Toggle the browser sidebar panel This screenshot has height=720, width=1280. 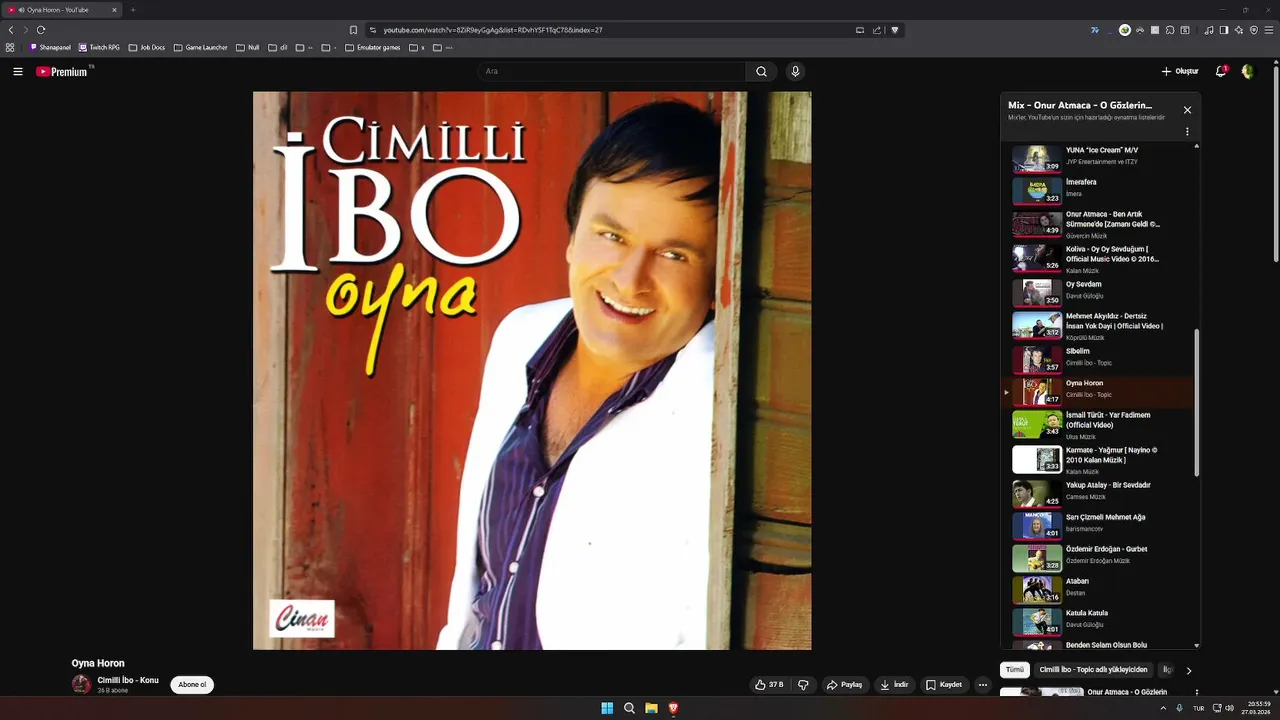[x=1224, y=30]
